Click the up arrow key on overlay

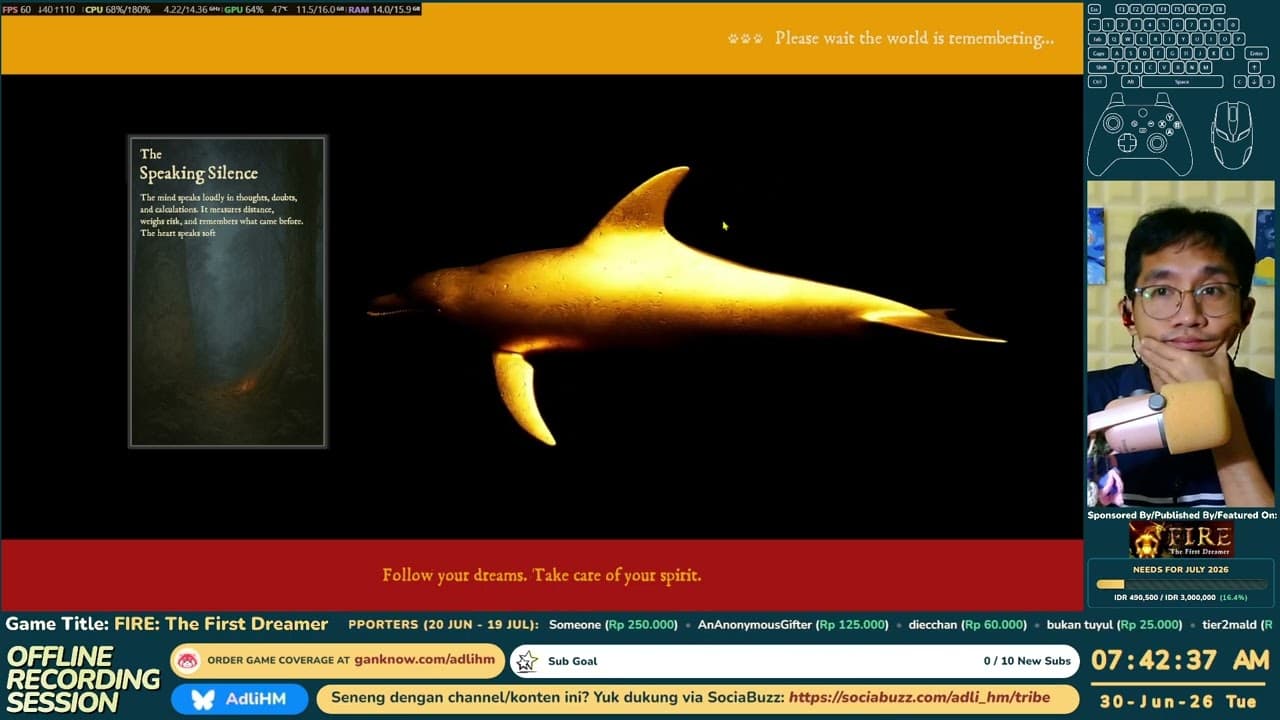(1254, 67)
